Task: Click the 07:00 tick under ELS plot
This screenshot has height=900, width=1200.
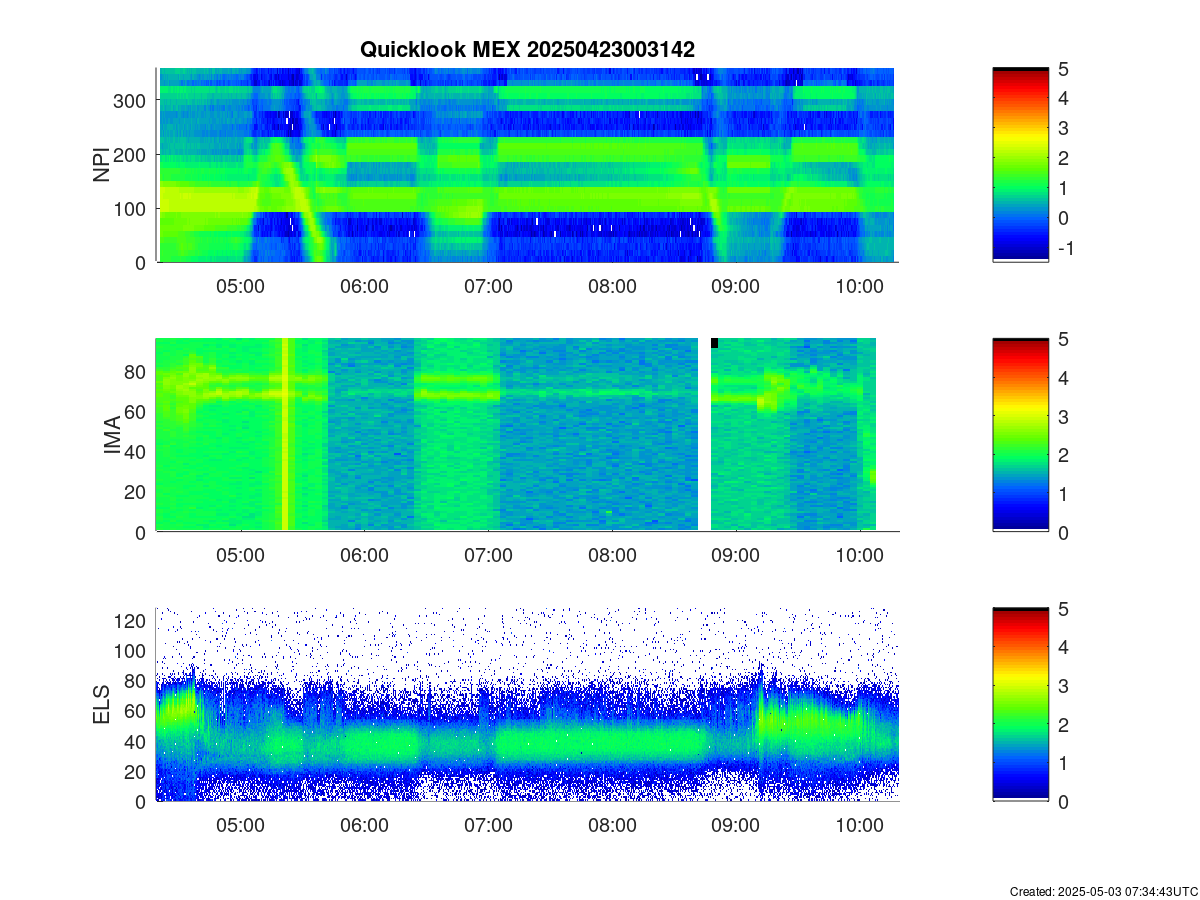Action: [488, 825]
